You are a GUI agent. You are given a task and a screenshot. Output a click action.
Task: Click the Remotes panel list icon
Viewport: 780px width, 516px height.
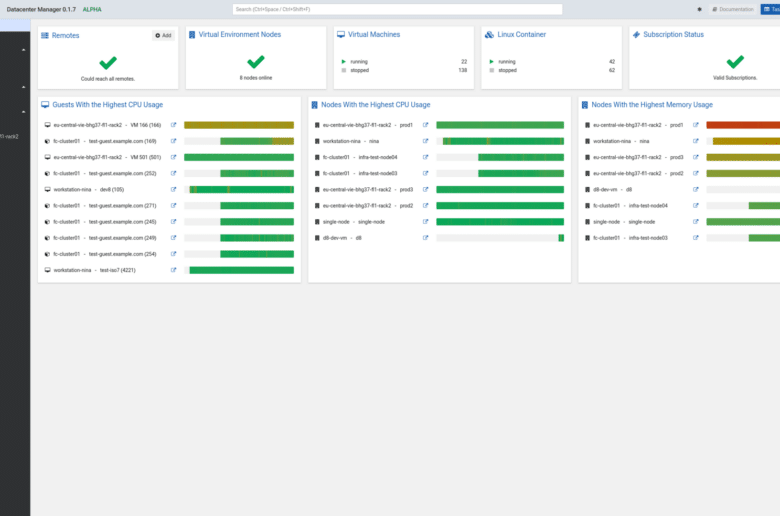(45, 35)
